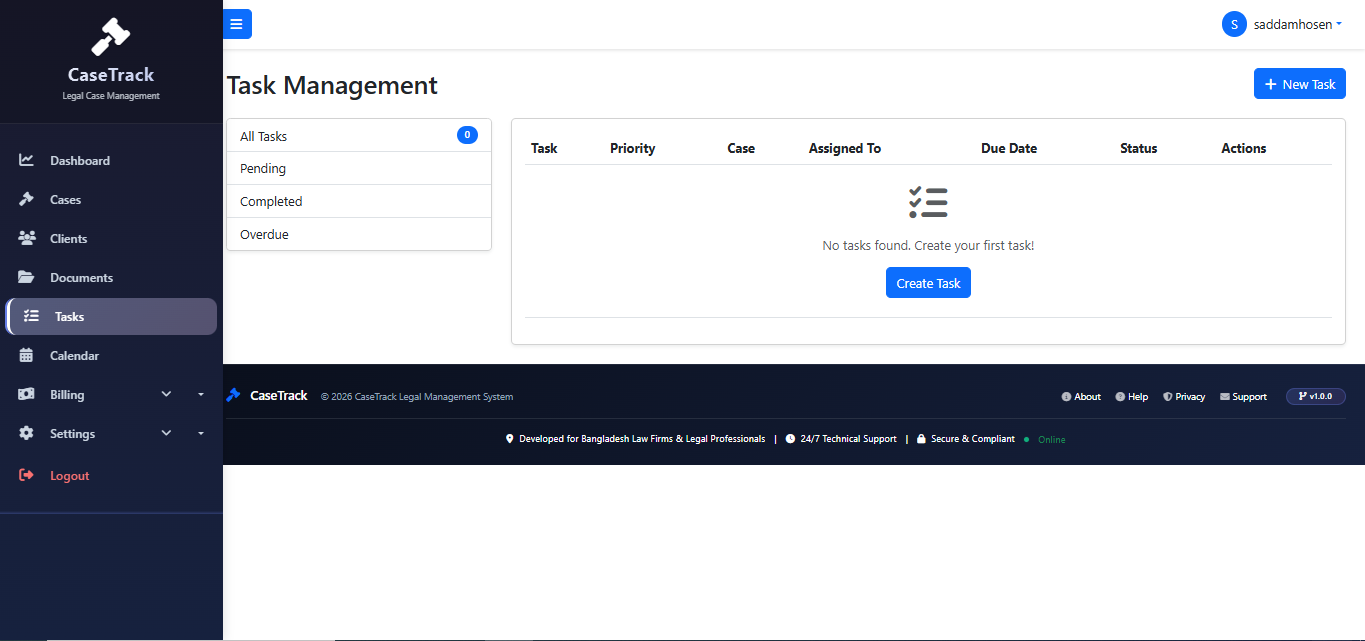This screenshot has height=641, width=1365.
Task: Show the Completed tasks list
Action: click(x=359, y=201)
